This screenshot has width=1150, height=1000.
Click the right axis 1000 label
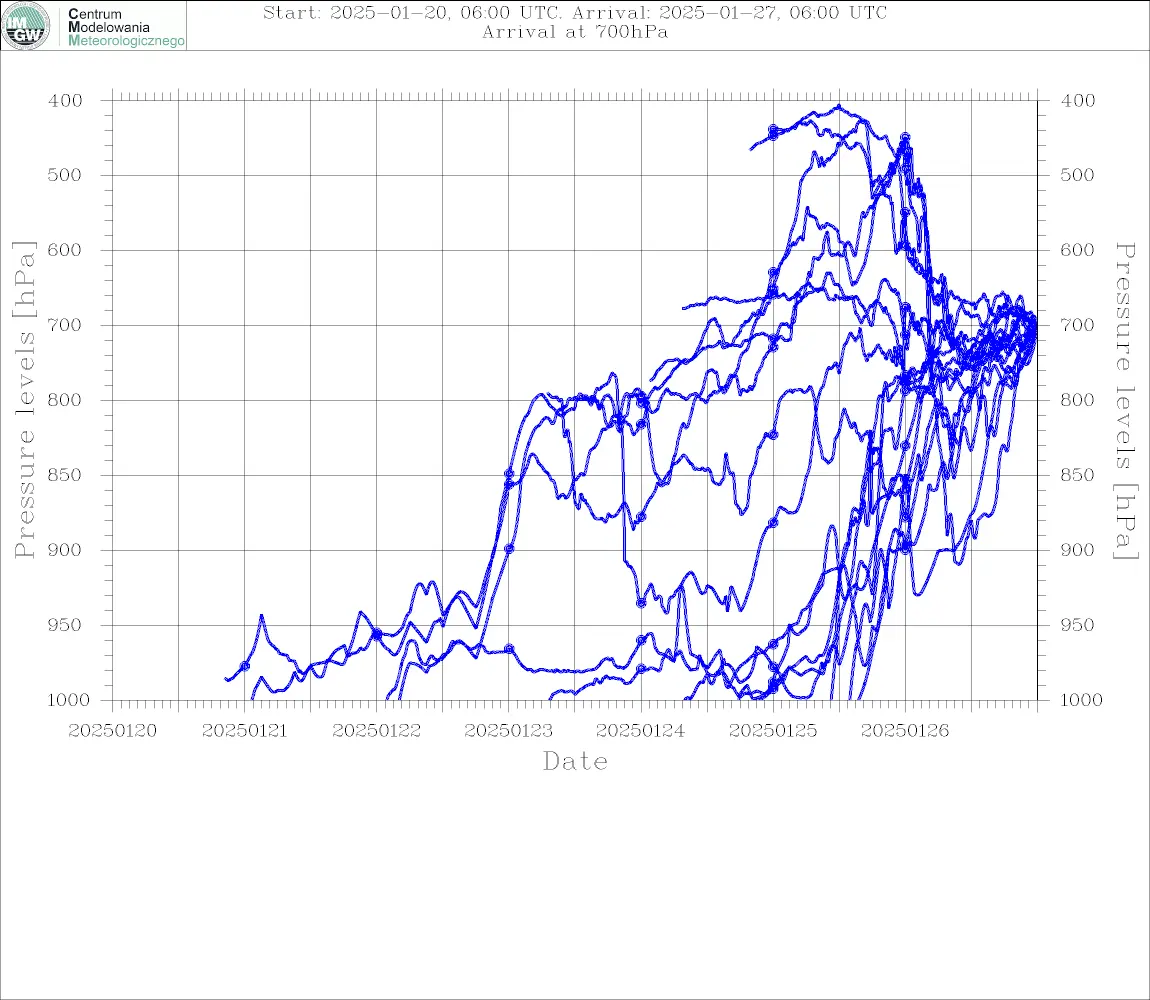click(1082, 700)
